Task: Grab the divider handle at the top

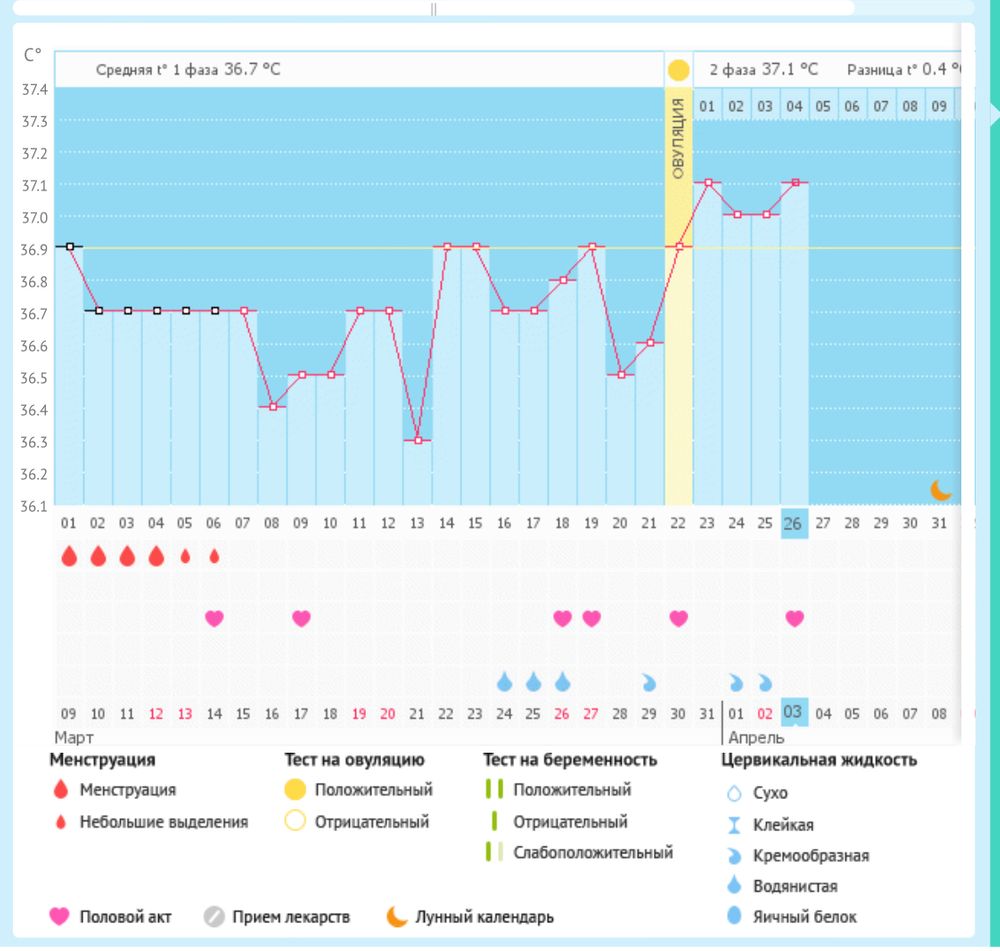Action: [x=434, y=8]
